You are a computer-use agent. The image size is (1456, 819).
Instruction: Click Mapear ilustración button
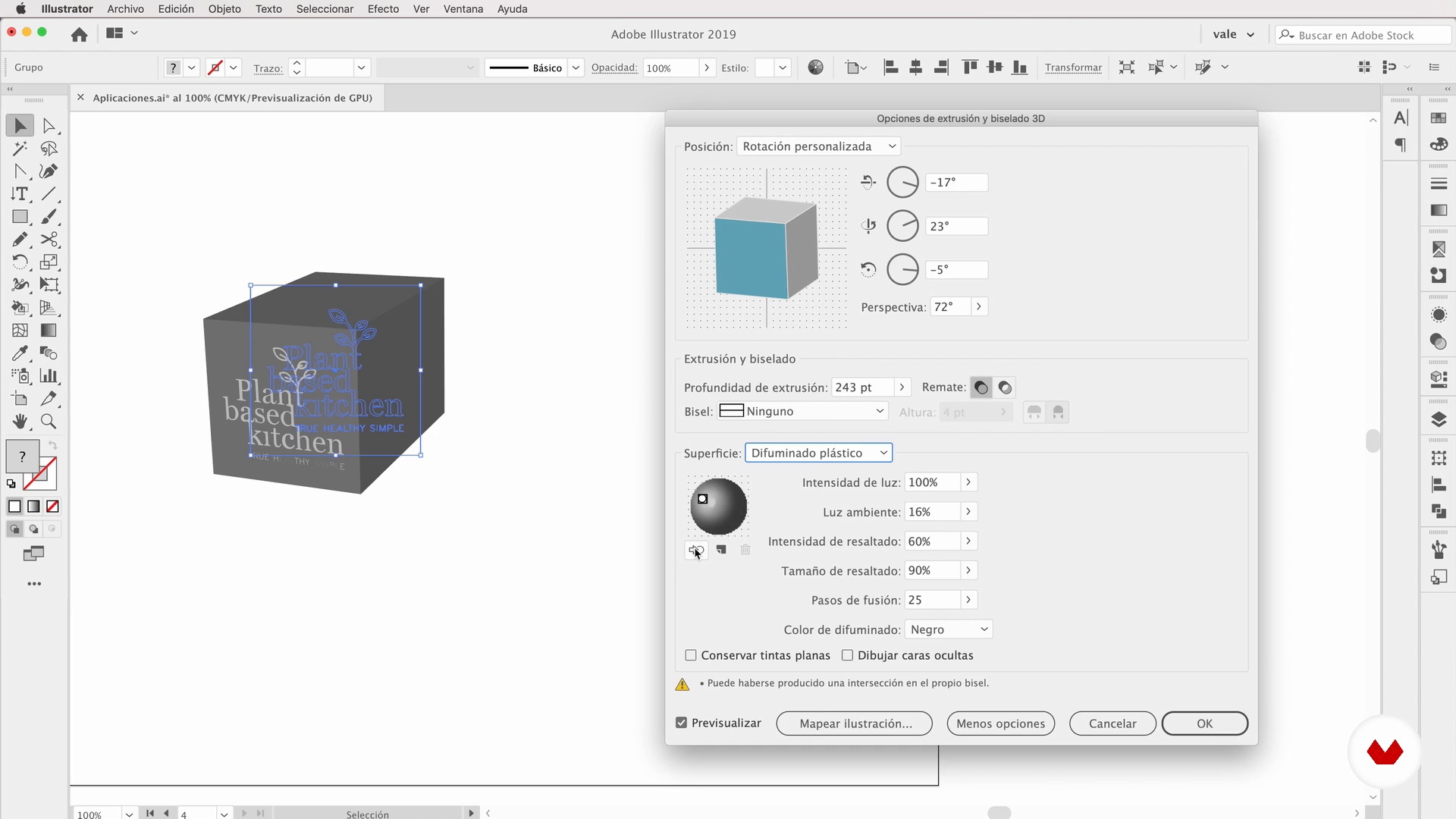pyautogui.click(x=855, y=723)
